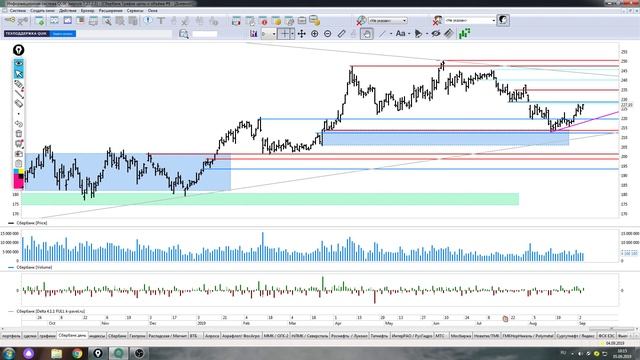This screenshot has height=360, width=640.
Task: Select the ruler measure tool
Action: (x=342, y=34)
